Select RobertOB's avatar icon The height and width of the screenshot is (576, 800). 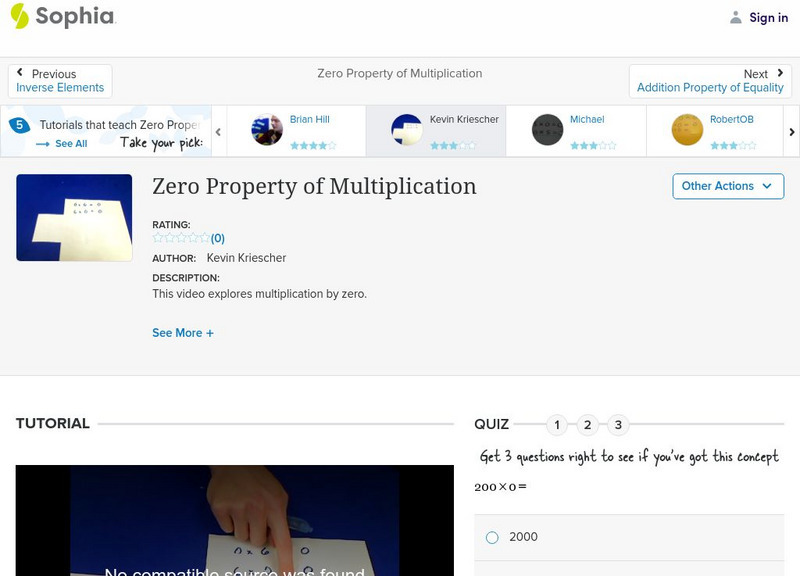coord(686,130)
